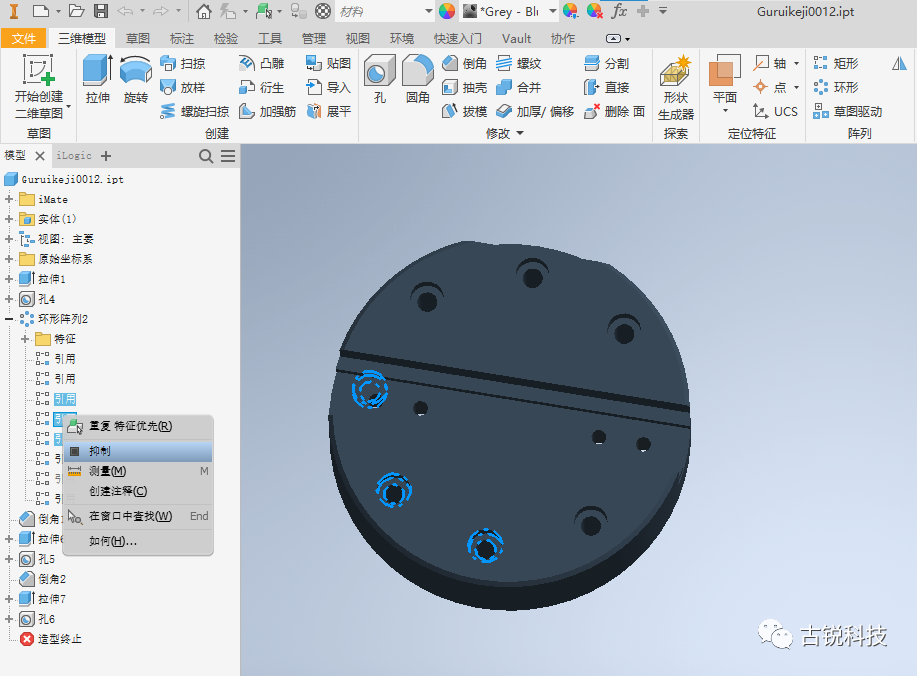Expand the 实体(1) folder
The height and width of the screenshot is (676, 917).
(9, 219)
